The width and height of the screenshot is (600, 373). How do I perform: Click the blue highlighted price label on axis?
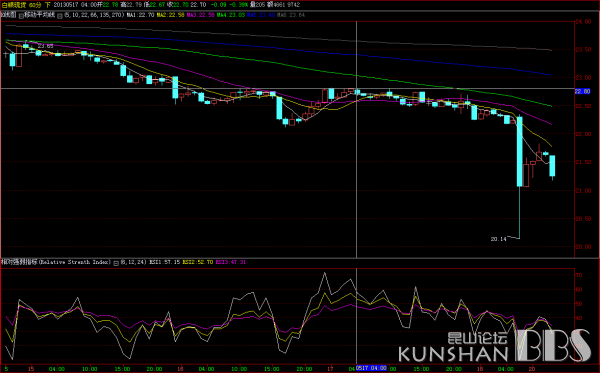(x=582, y=91)
